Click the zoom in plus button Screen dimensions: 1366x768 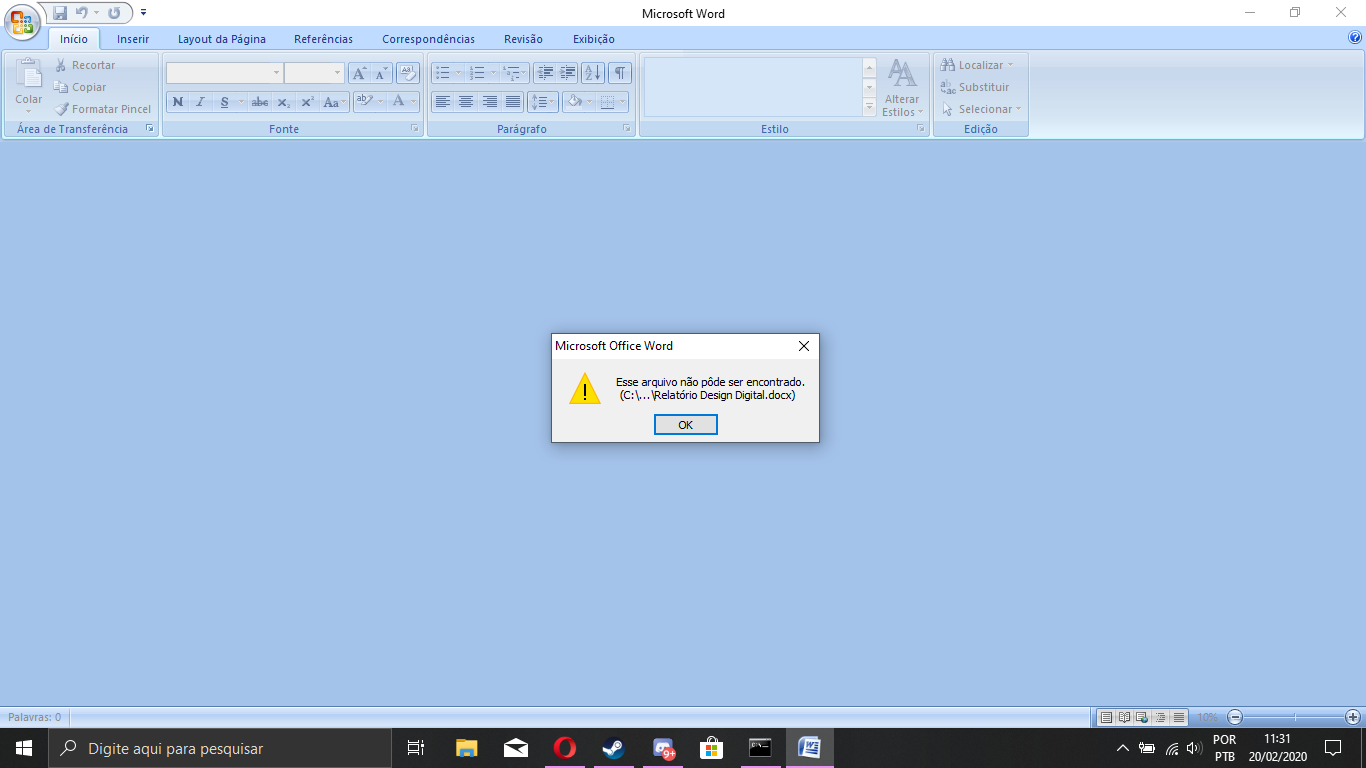click(x=1353, y=717)
